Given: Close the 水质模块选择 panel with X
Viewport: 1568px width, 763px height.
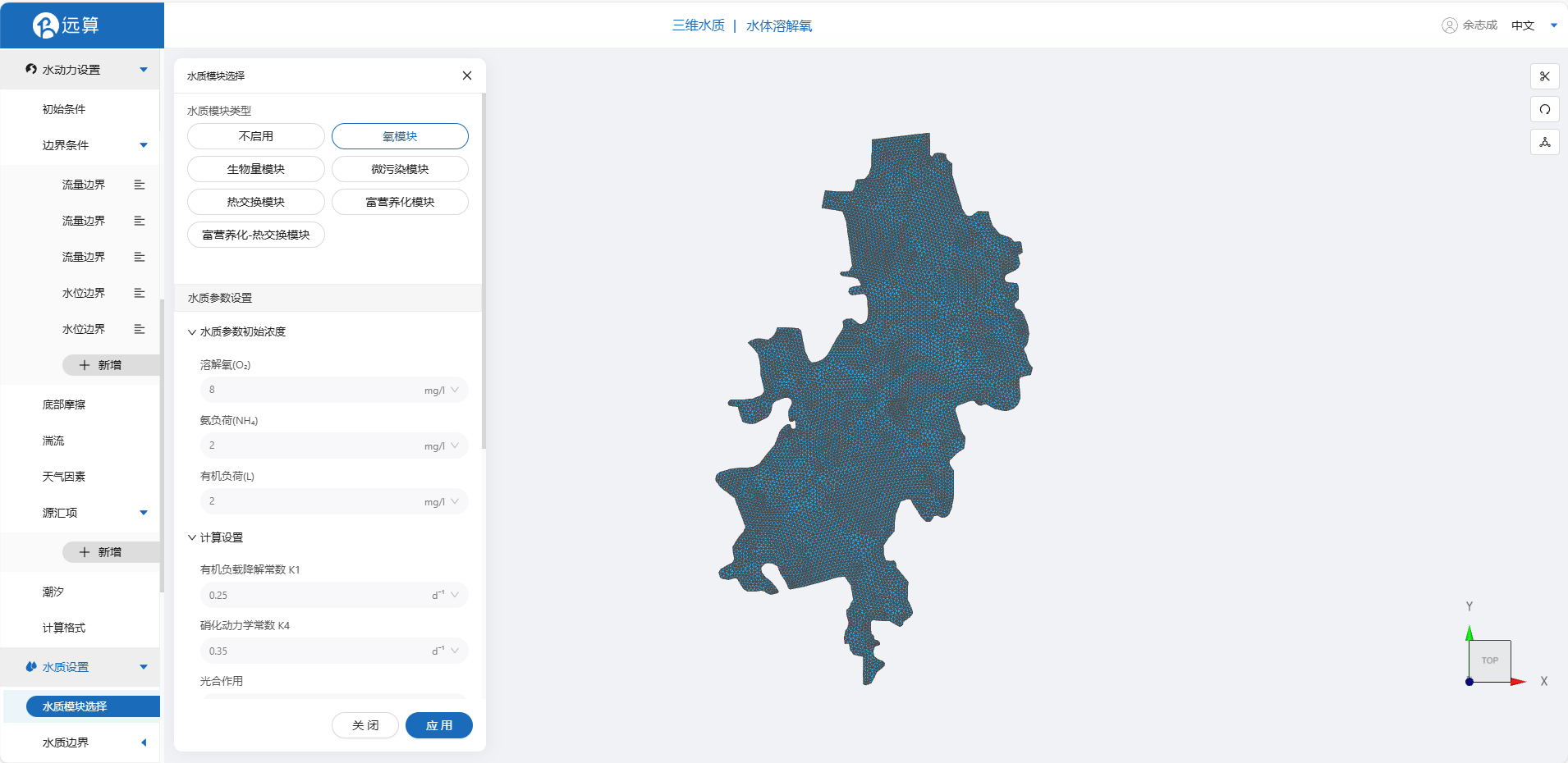Looking at the screenshot, I should point(467,75).
